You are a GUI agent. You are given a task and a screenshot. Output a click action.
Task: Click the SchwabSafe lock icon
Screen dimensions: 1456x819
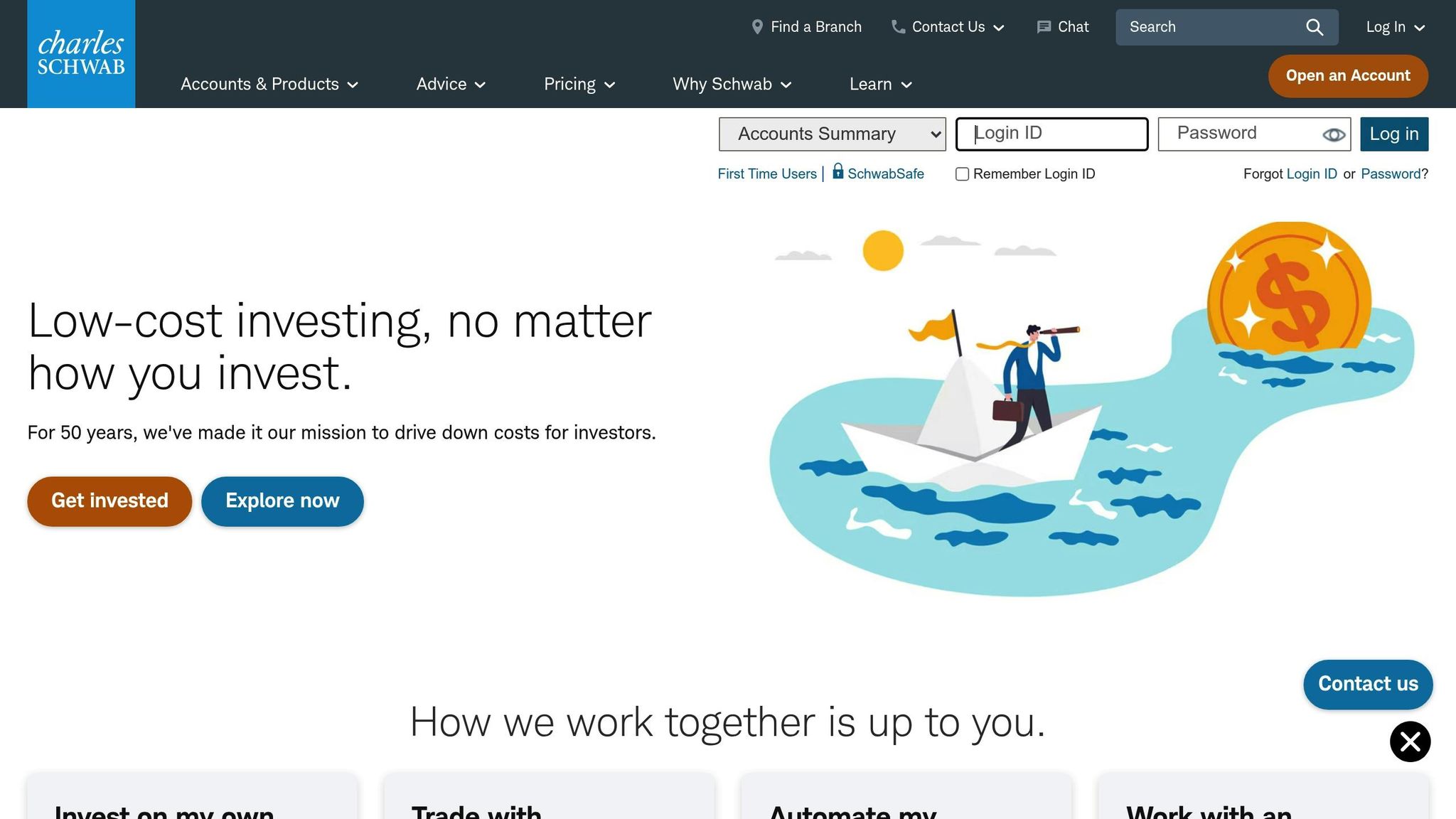[x=837, y=171]
